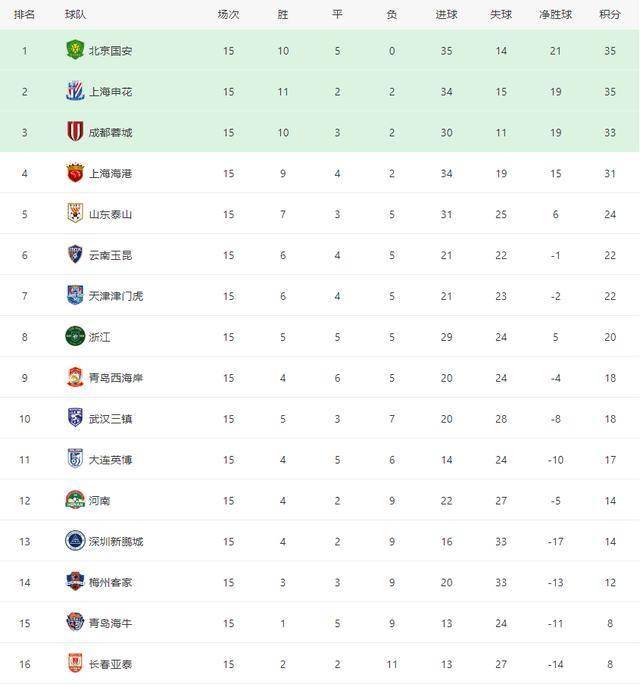Click the 长春亚泰 team badge

(x=74, y=664)
